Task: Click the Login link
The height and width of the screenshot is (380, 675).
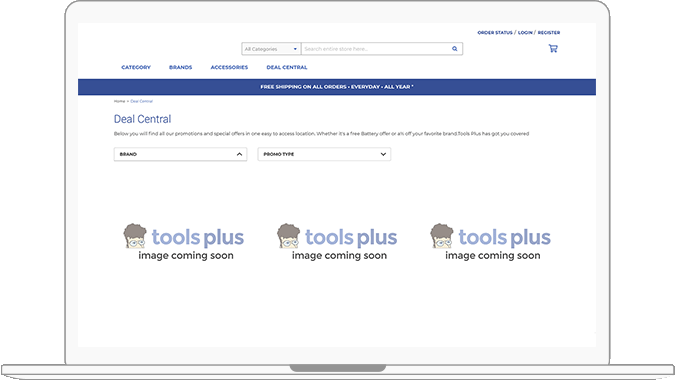Action: [x=525, y=33]
